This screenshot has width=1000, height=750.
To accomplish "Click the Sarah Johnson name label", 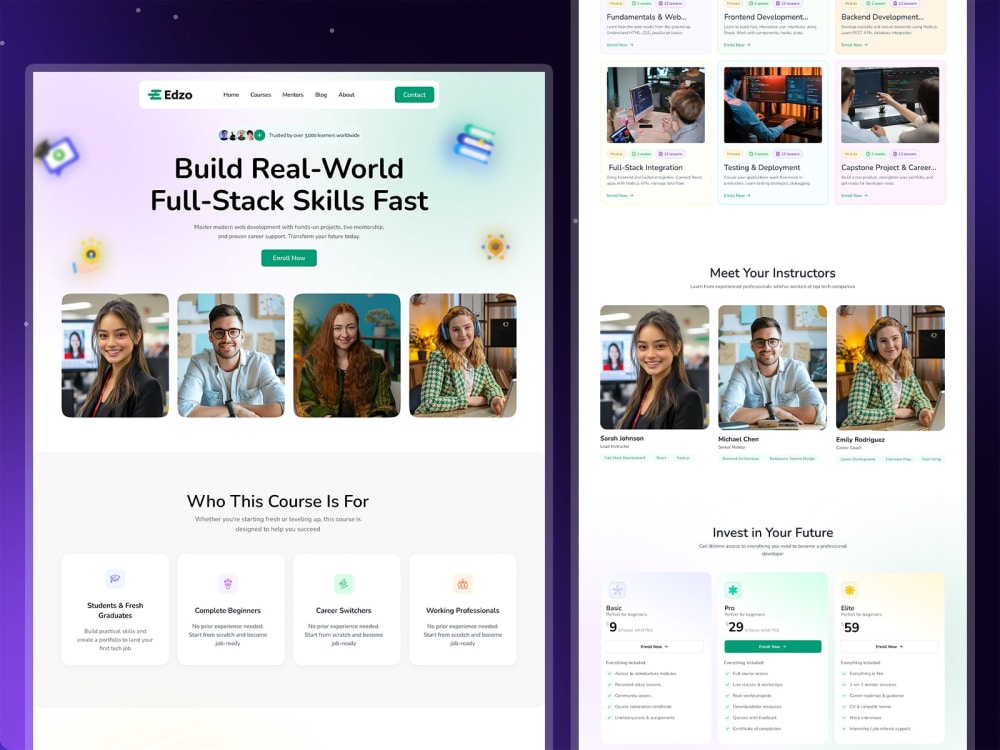I will click(622, 438).
